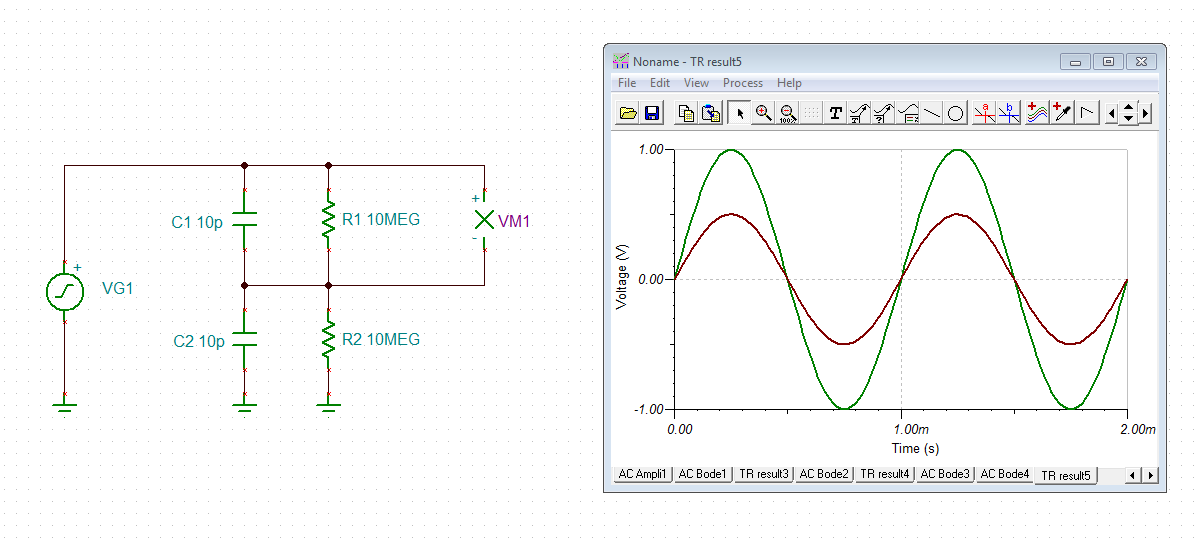Viewport: 1204px width, 541px height.
Task: Click the curve question-mark legend icon
Action: pos(883,113)
